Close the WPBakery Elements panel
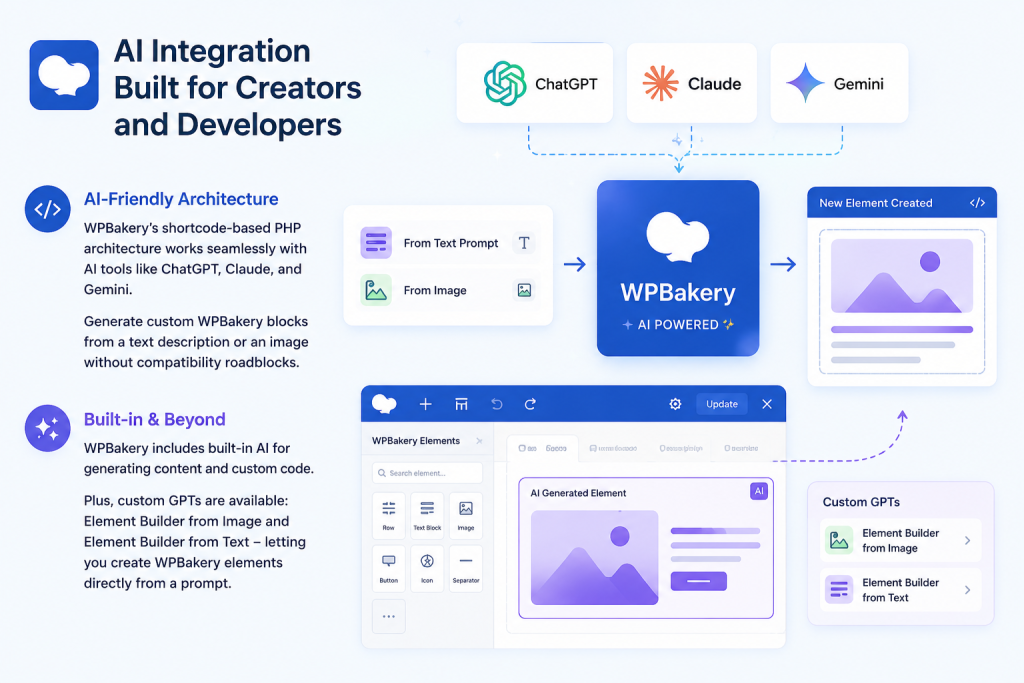Screen dimensions: 1024x683 coord(479,441)
